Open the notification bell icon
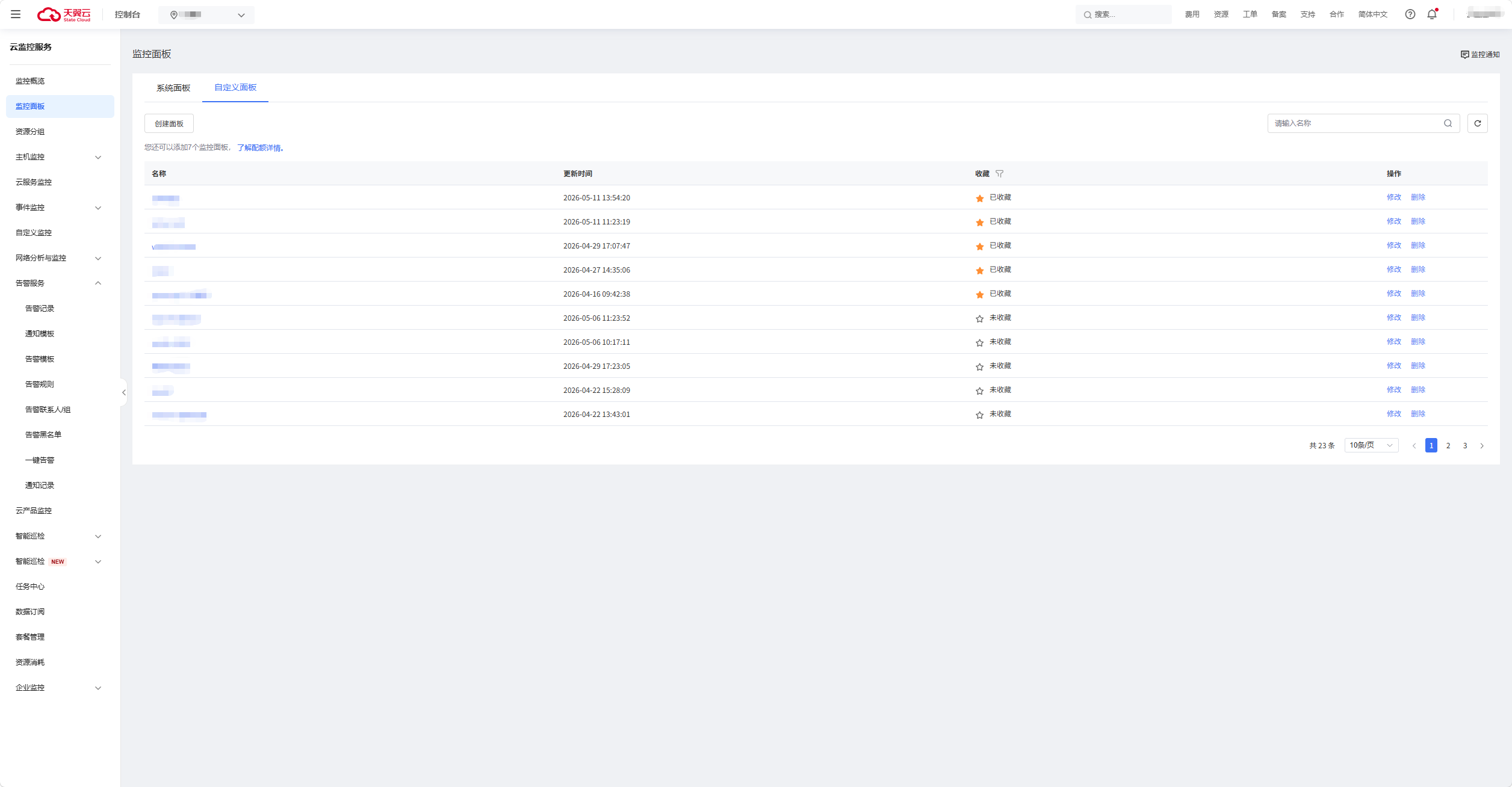Screen dimensions: 1512x787 pos(1432,14)
